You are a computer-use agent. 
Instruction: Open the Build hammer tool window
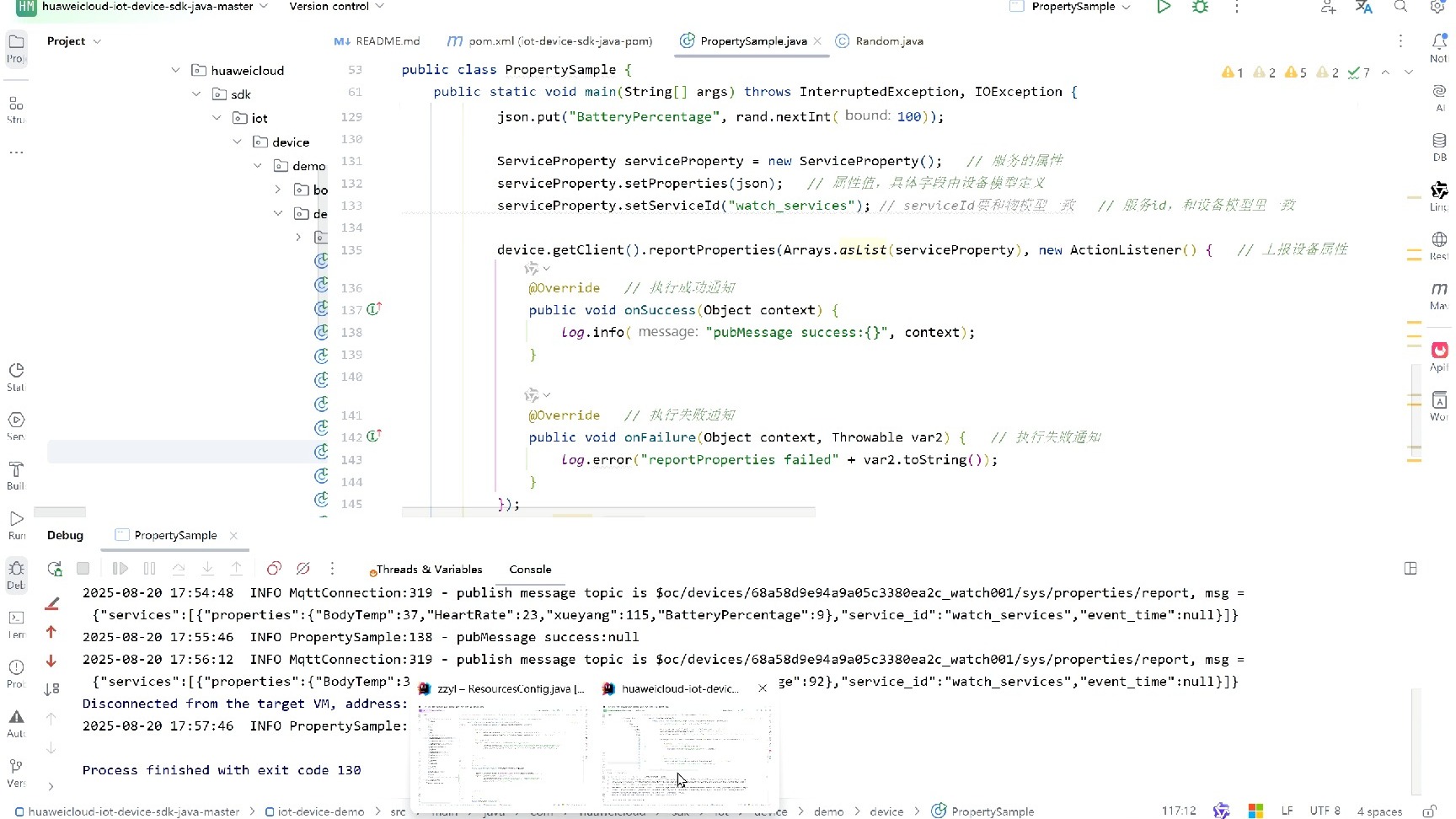(x=16, y=475)
